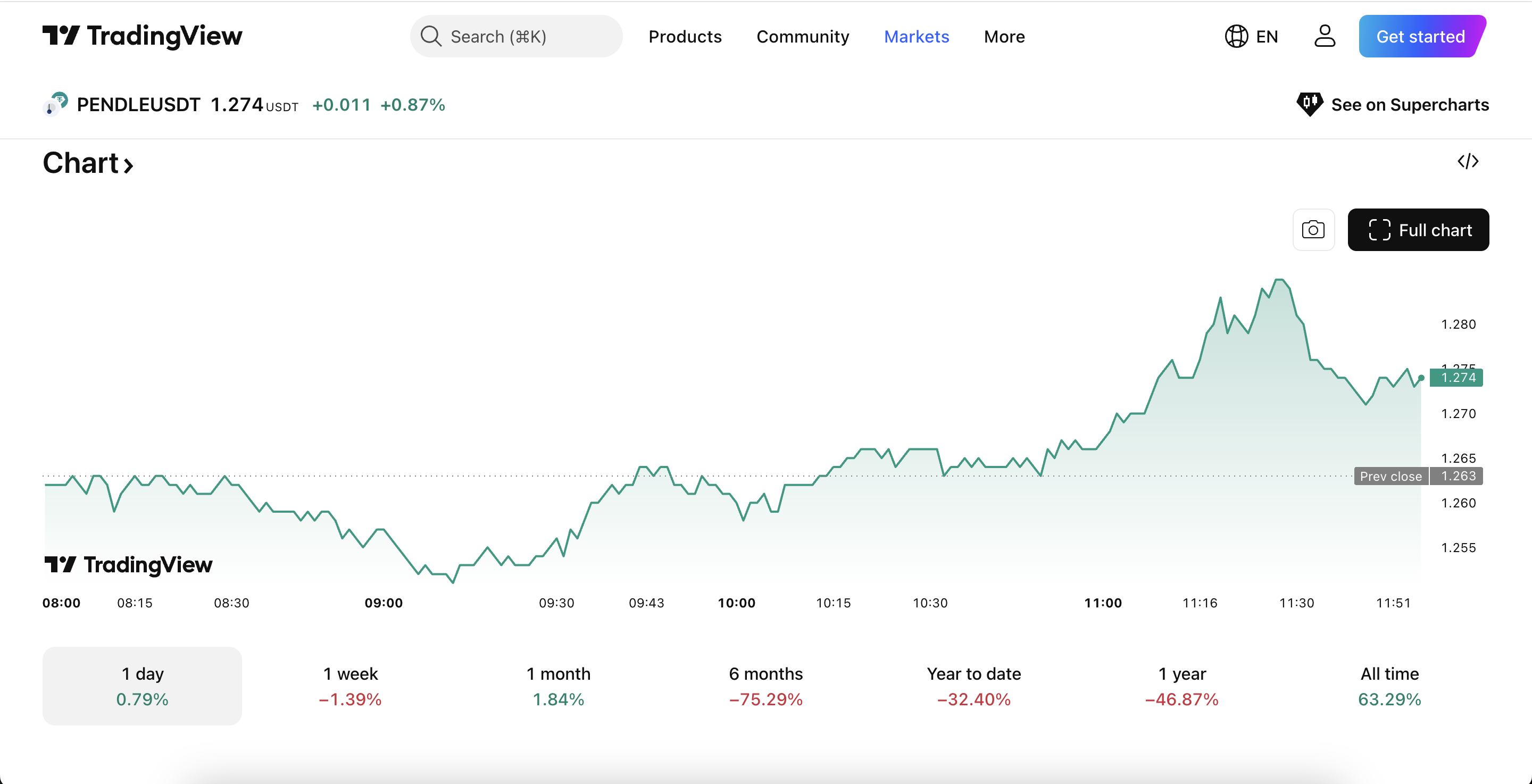This screenshot has height=784, width=1532.
Task: Take a chart snapshot with the camera icon
Action: click(x=1314, y=230)
